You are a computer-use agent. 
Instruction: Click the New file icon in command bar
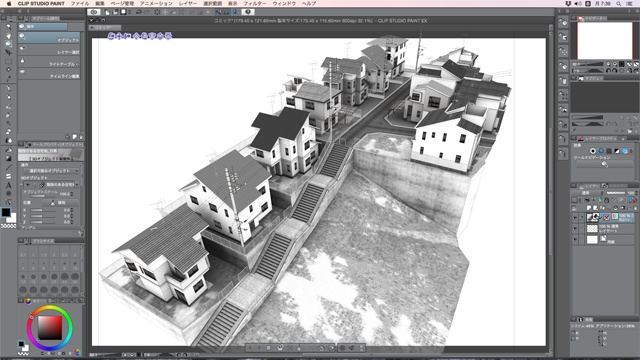click(x=107, y=12)
